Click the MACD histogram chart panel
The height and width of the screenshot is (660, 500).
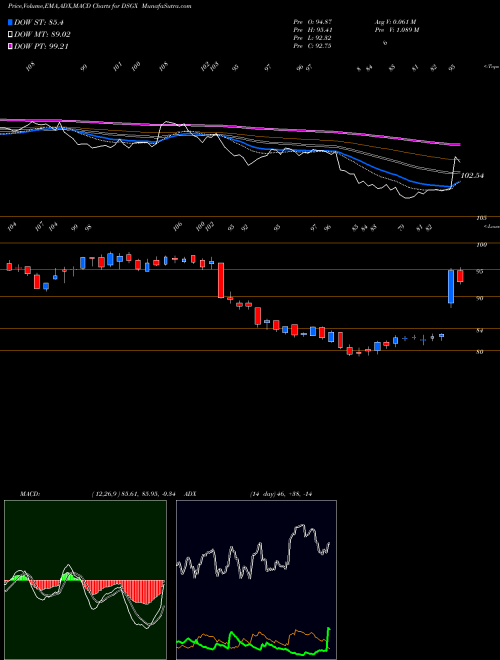point(85,580)
